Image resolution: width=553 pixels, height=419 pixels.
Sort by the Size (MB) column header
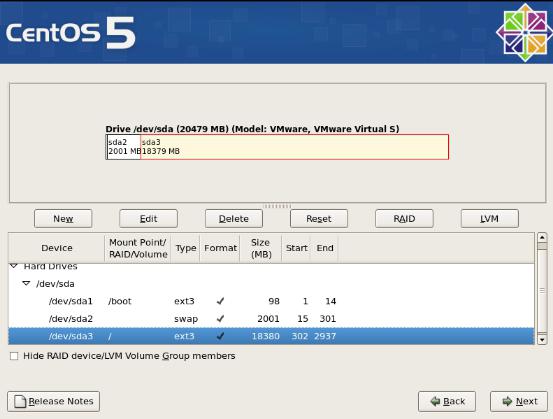261,248
